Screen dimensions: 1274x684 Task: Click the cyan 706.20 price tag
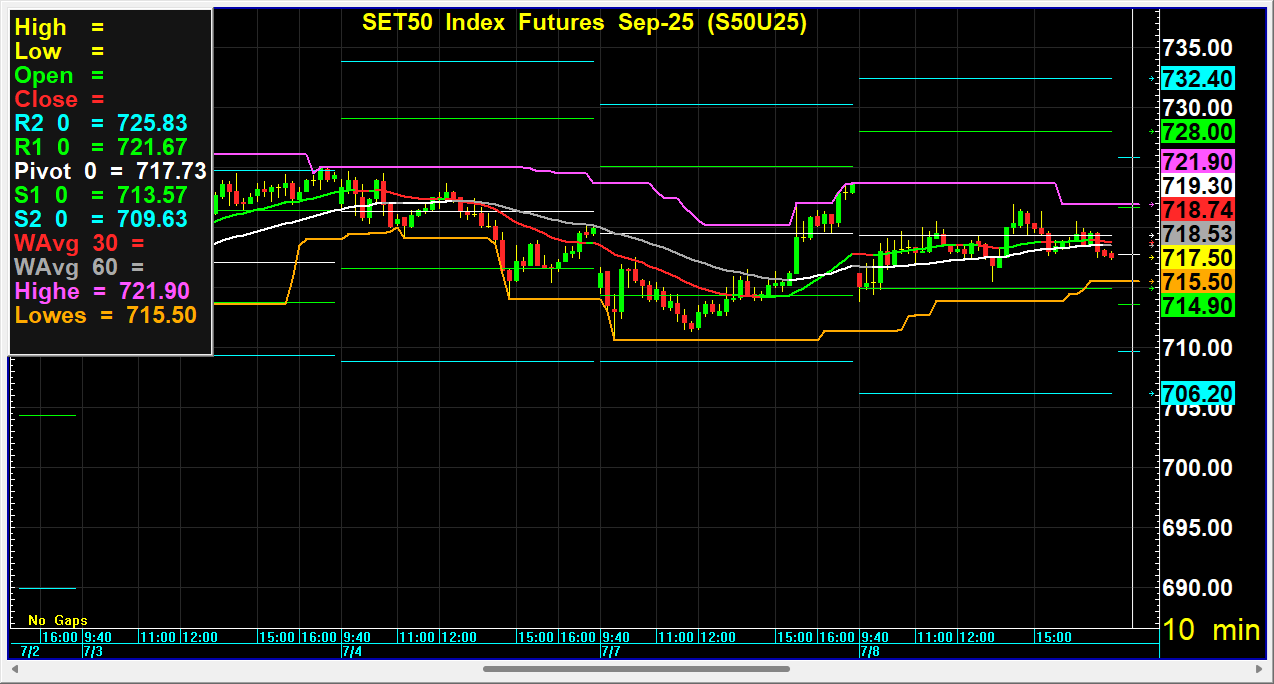pyautogui.click(x=1197, y=393)
